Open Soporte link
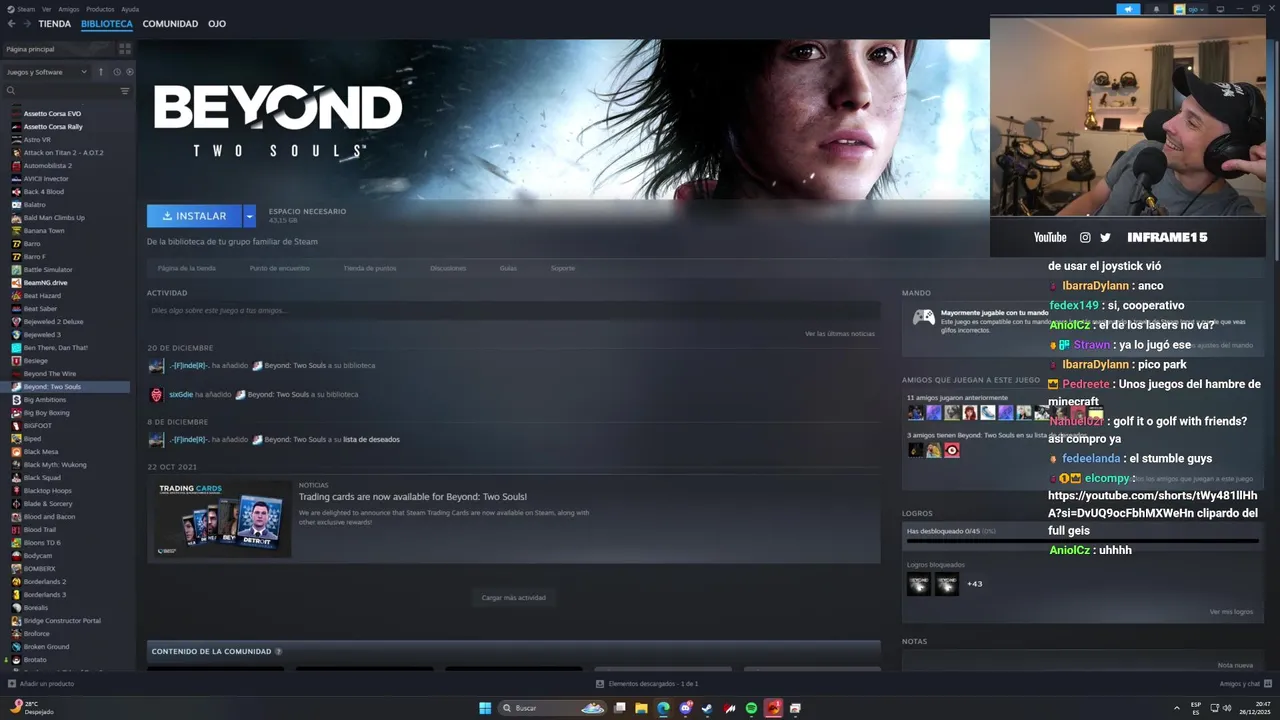 tap(563, 268)
